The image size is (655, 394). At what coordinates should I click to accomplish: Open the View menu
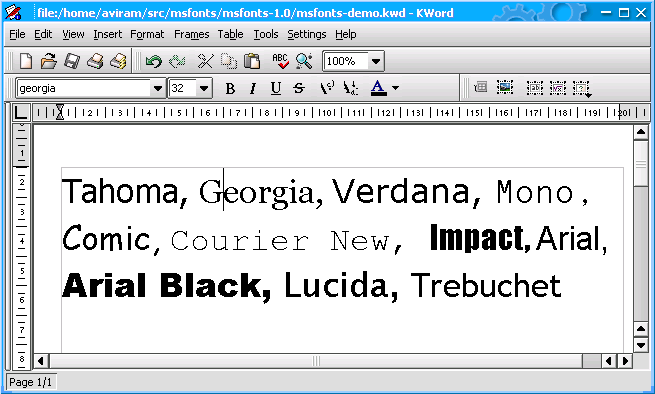(73, 34)
